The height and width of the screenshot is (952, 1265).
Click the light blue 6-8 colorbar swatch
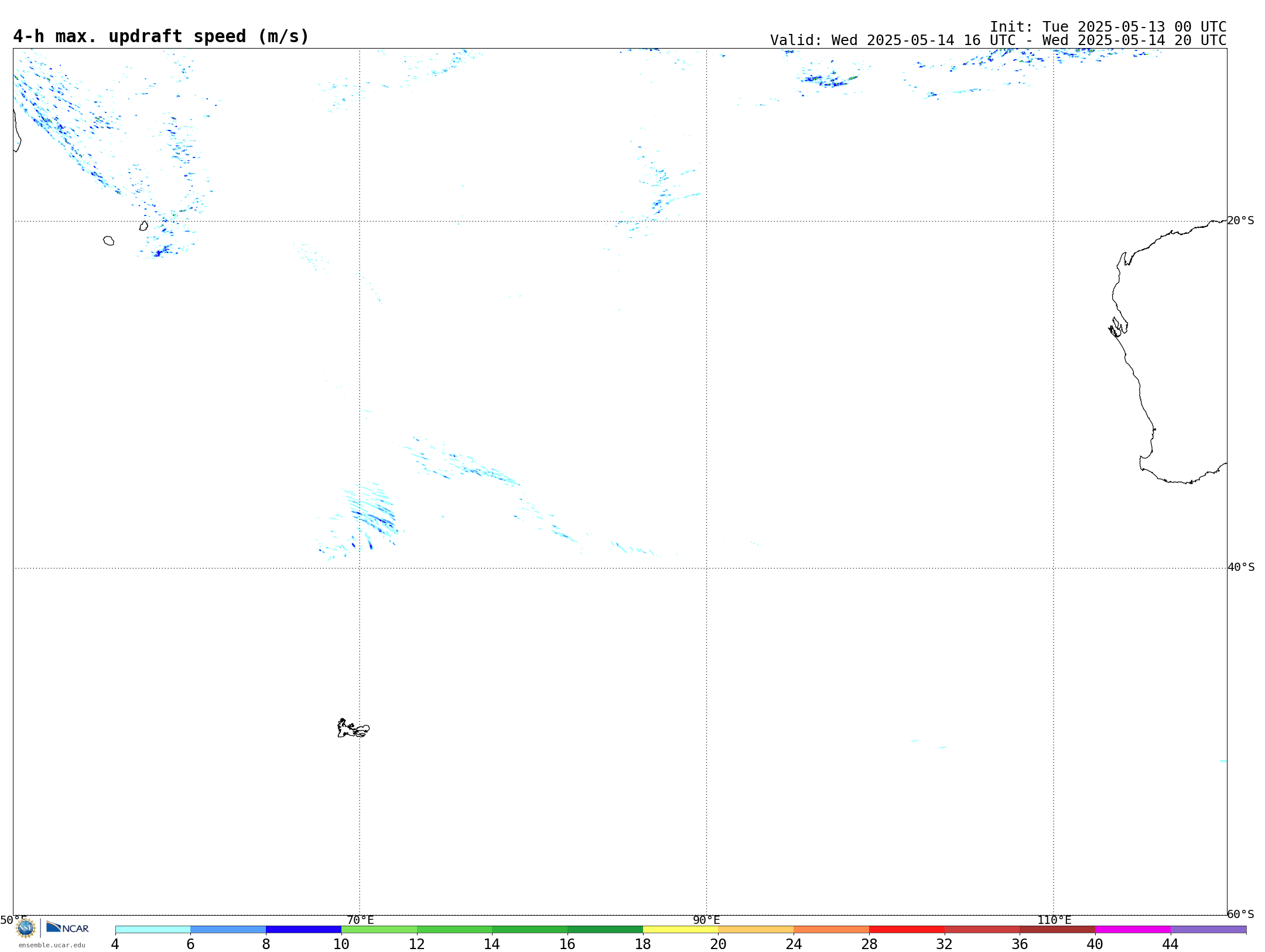point(228,930)
